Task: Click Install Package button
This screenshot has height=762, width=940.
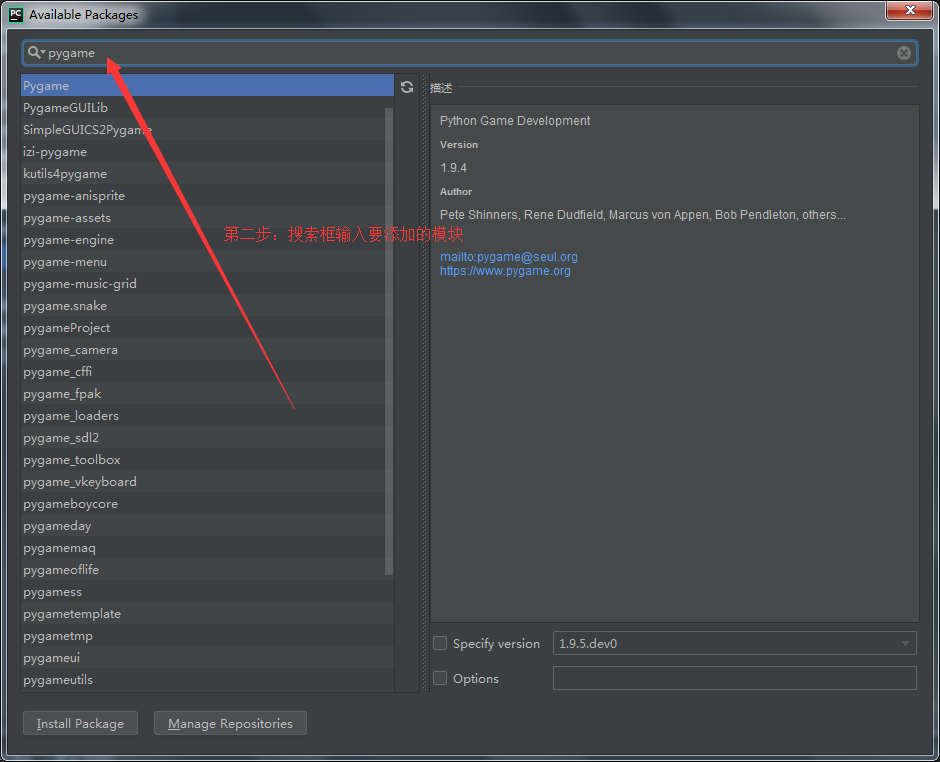Action: coord(80,724)
